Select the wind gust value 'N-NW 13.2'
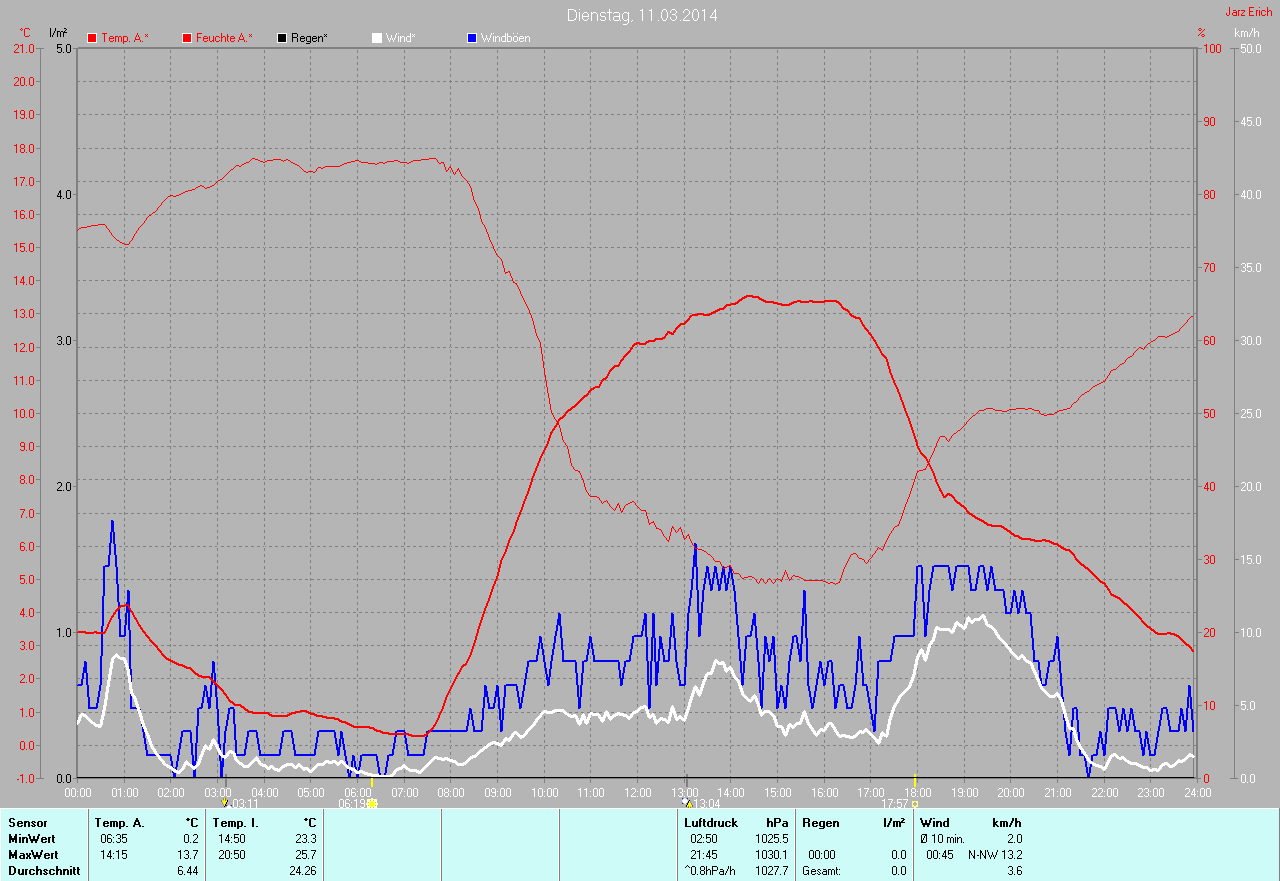This screenshot has width=1280, height=881. (x=994, y=855)
